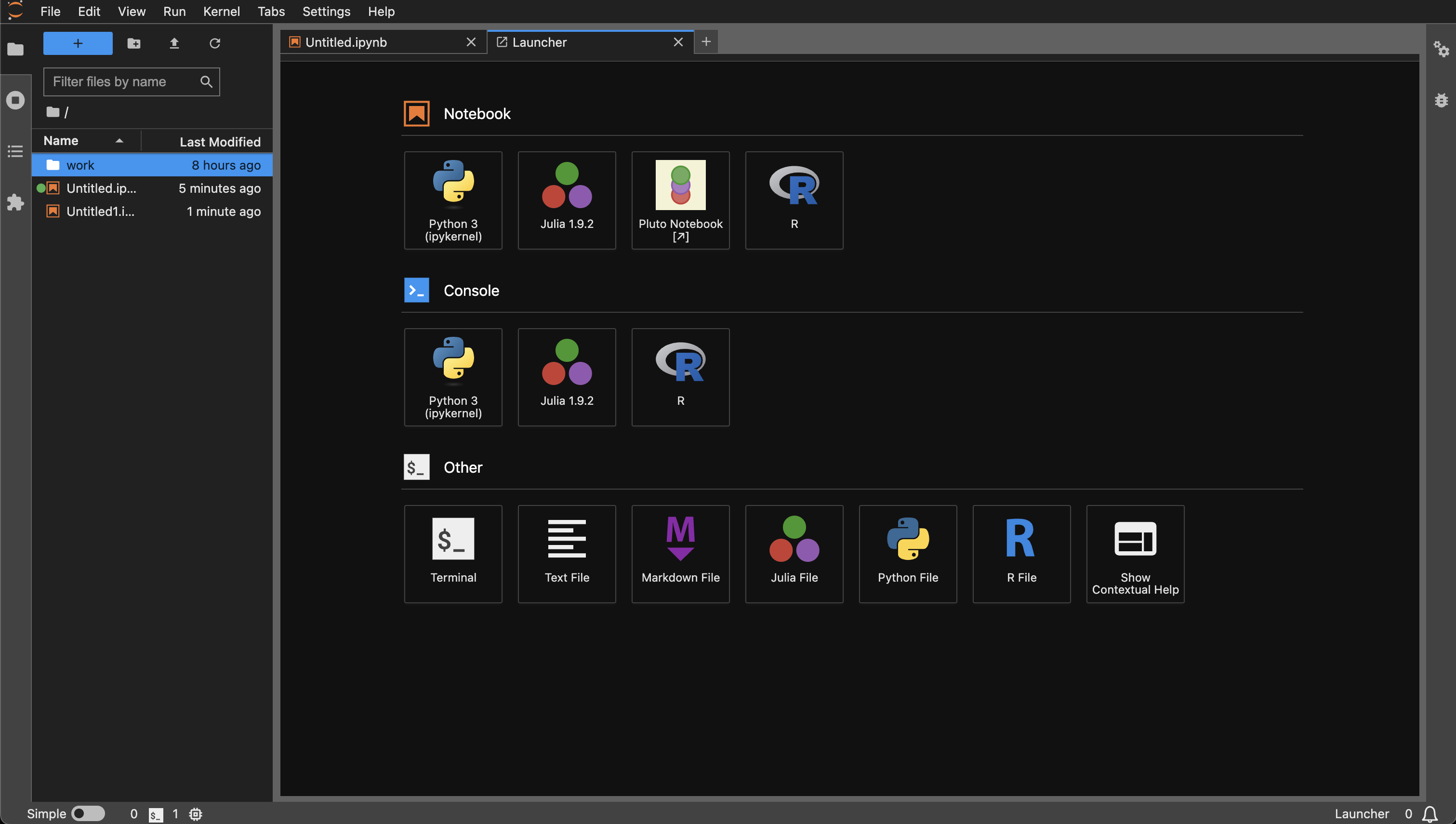The height and width of the screenshot is (824, 1456).
Task: Open the Running Terminals and Kernels sidebar
Action: tap(15, 100)
